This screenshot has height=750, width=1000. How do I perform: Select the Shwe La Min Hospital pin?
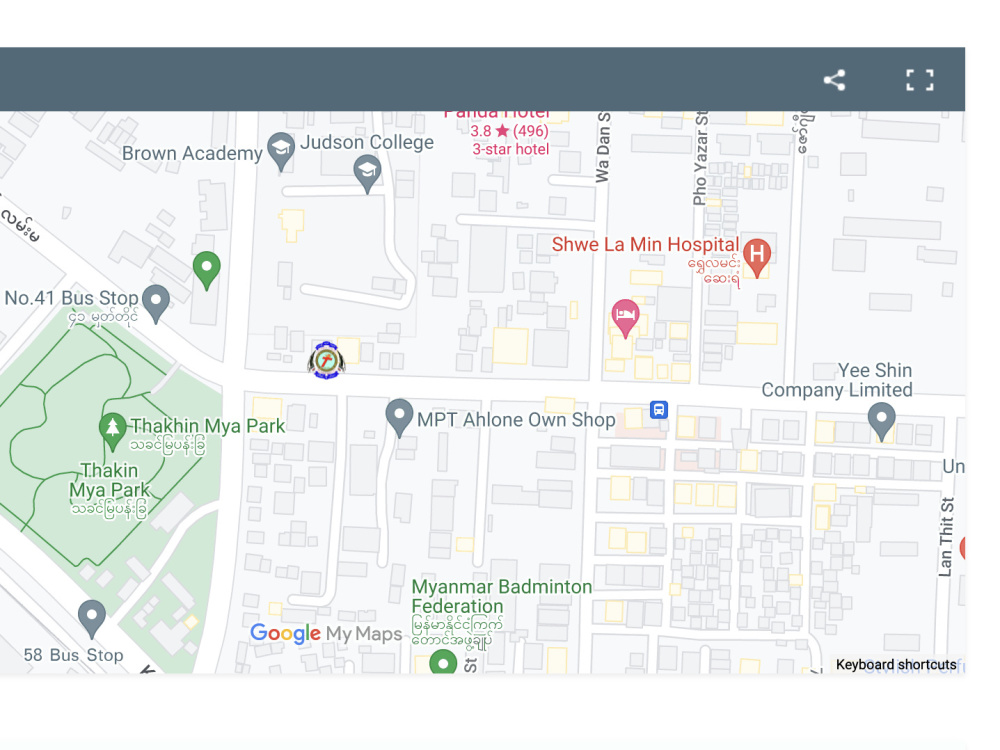coord(757,258)
